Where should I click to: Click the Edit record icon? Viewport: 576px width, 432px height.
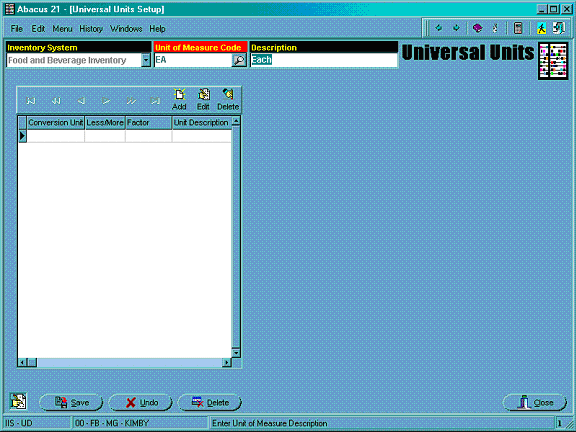click(x=203, y=99)
